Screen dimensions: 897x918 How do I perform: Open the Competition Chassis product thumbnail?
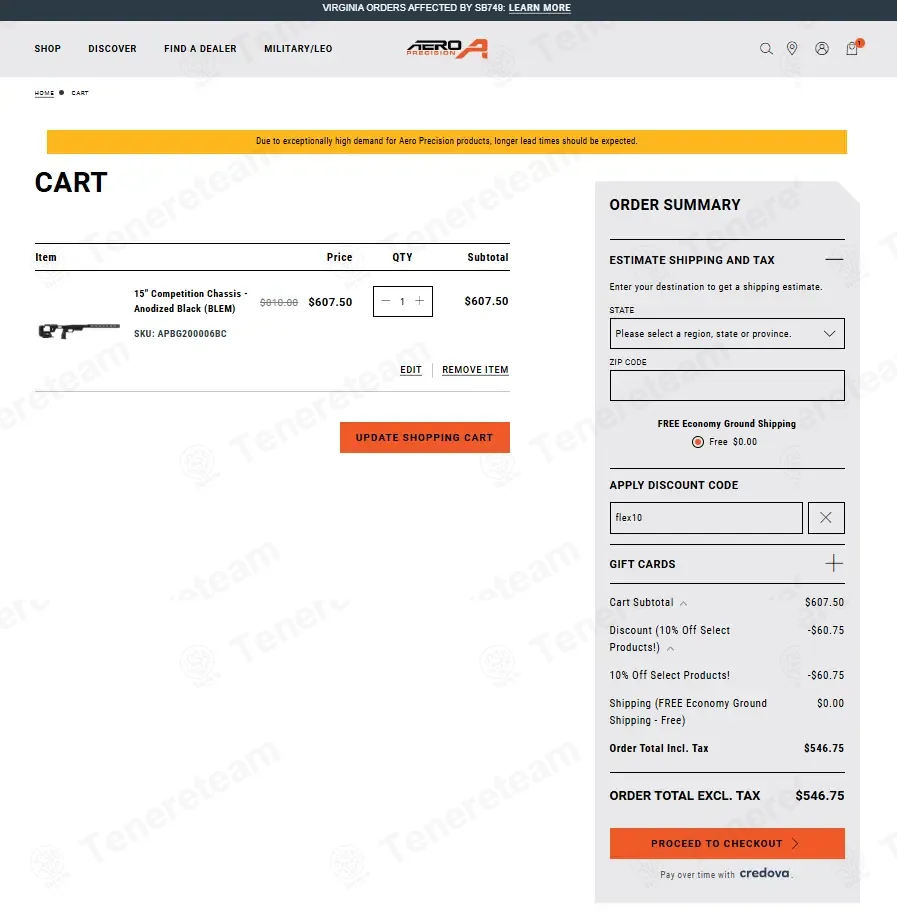[78, 331]
